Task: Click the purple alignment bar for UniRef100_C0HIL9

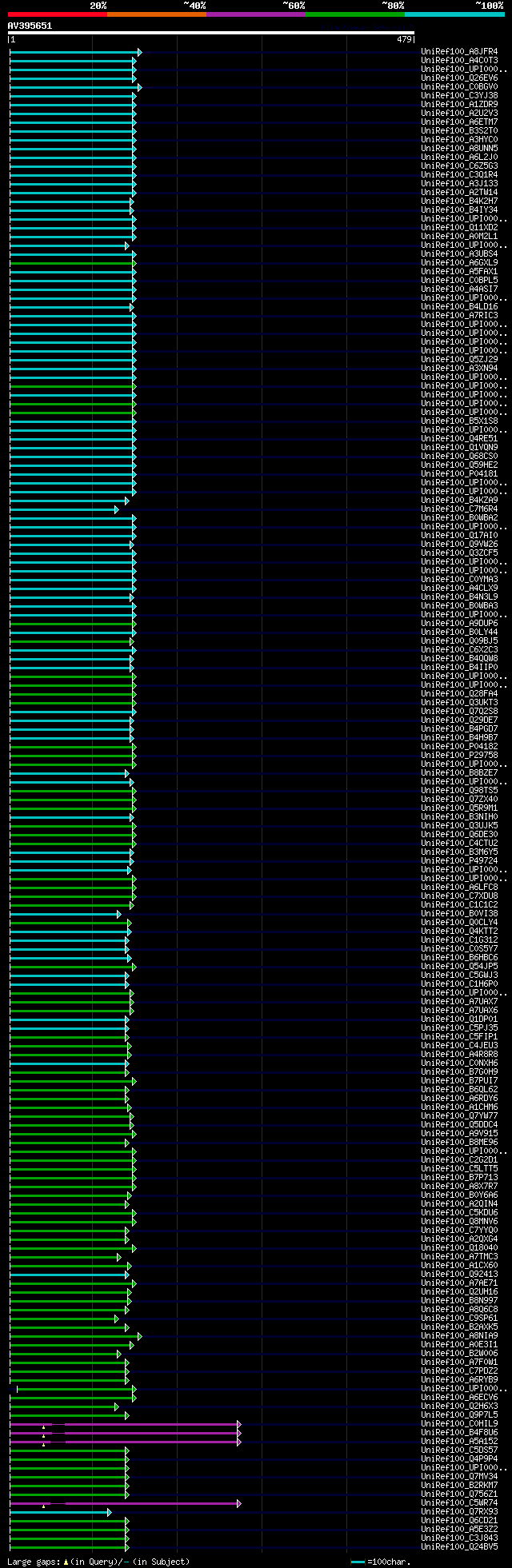Action: tap(125, 1424)
